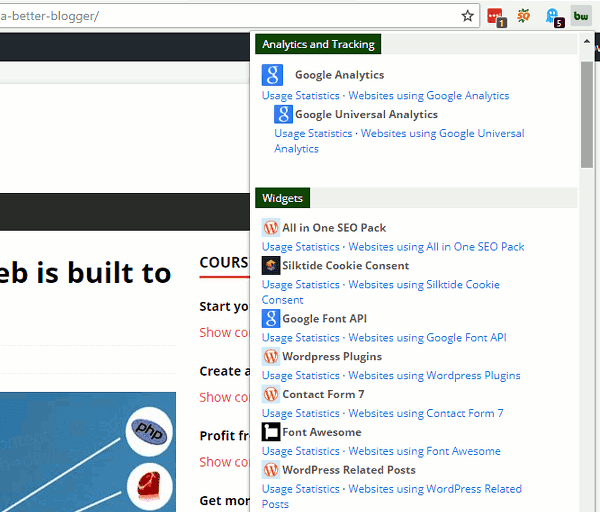Open the red extension with badge 1
This screenshot has width=600, height=512.
496,17
